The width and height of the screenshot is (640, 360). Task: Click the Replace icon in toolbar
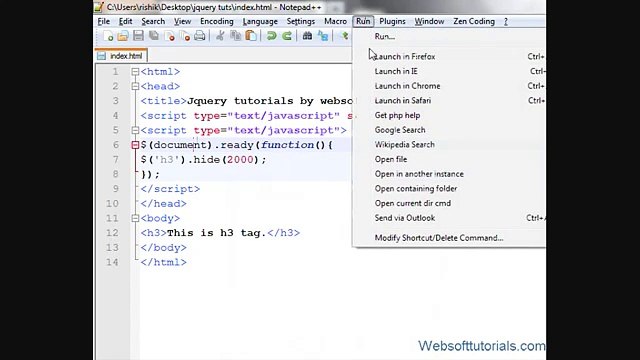click(x=323, y=36)
